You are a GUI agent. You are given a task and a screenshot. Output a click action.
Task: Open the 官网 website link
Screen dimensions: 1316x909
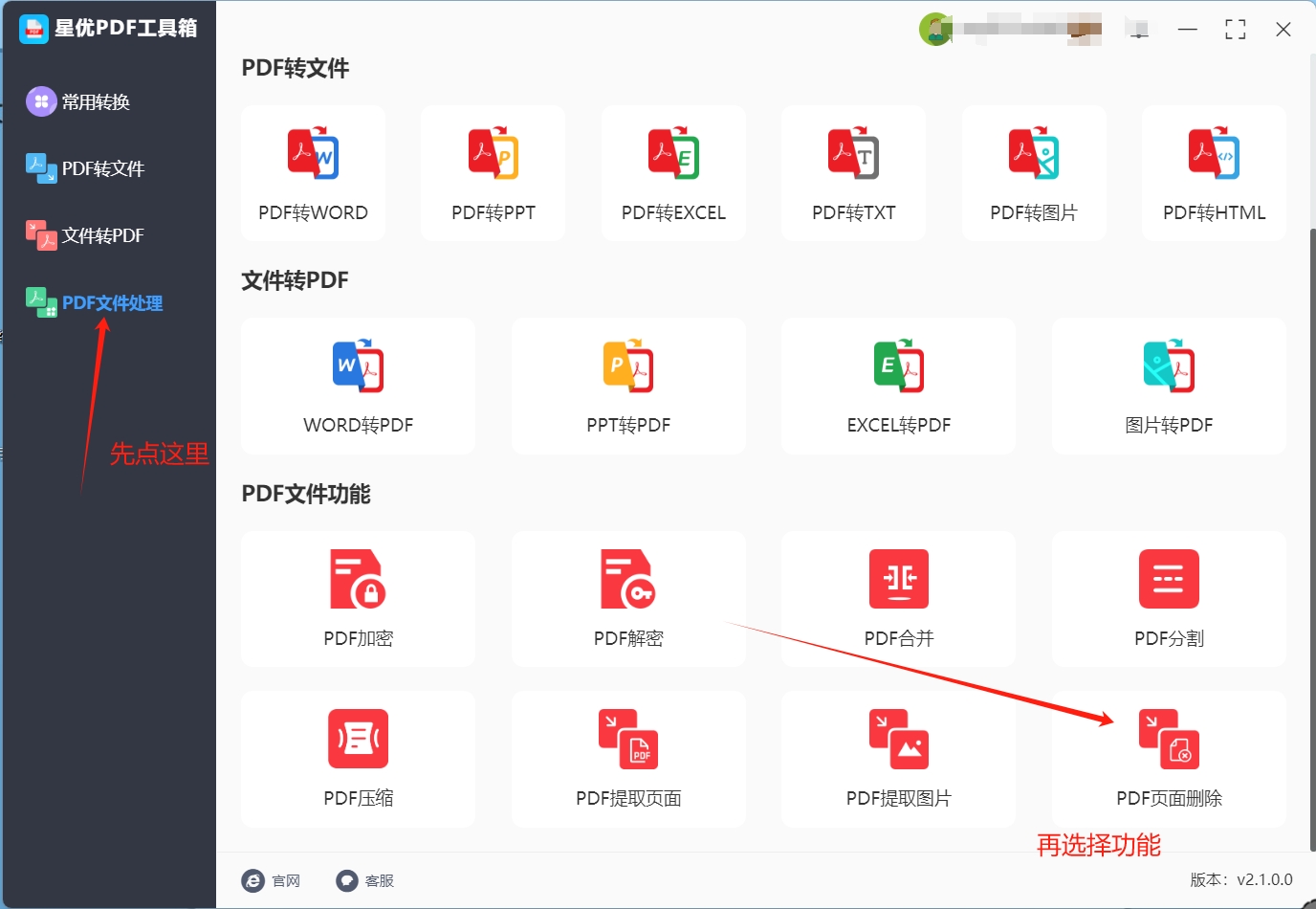click(272, 880)
